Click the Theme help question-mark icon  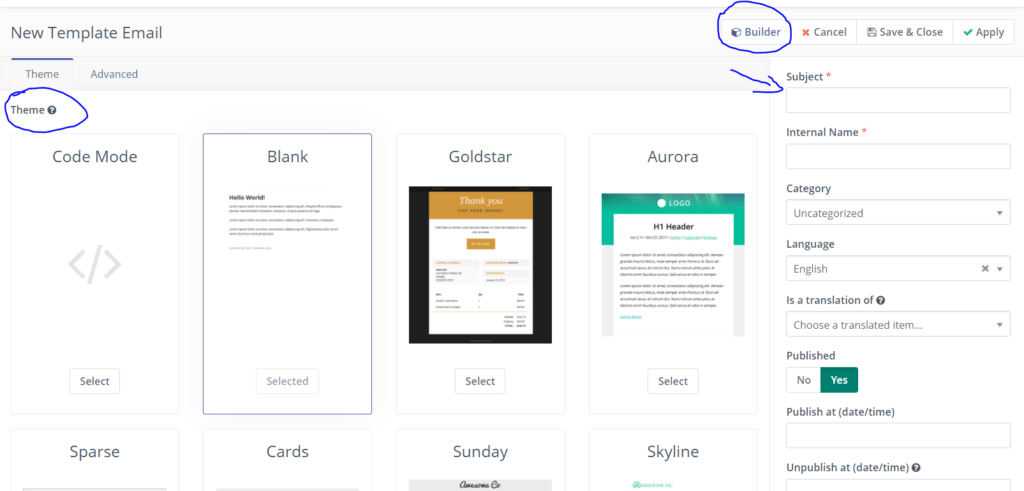[x=52, y=110]
